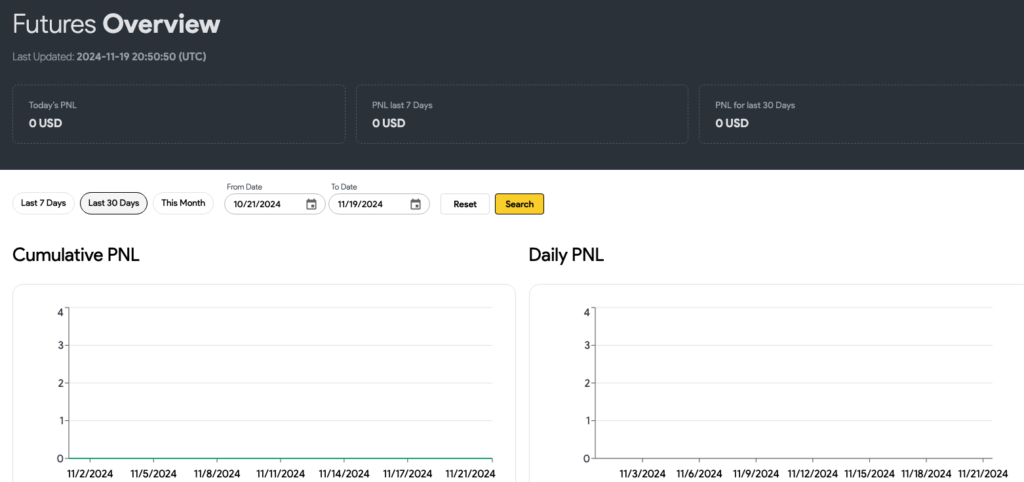Open the To Date calendar picker icon
This screenshot has height=482, width=1024.
415,204
